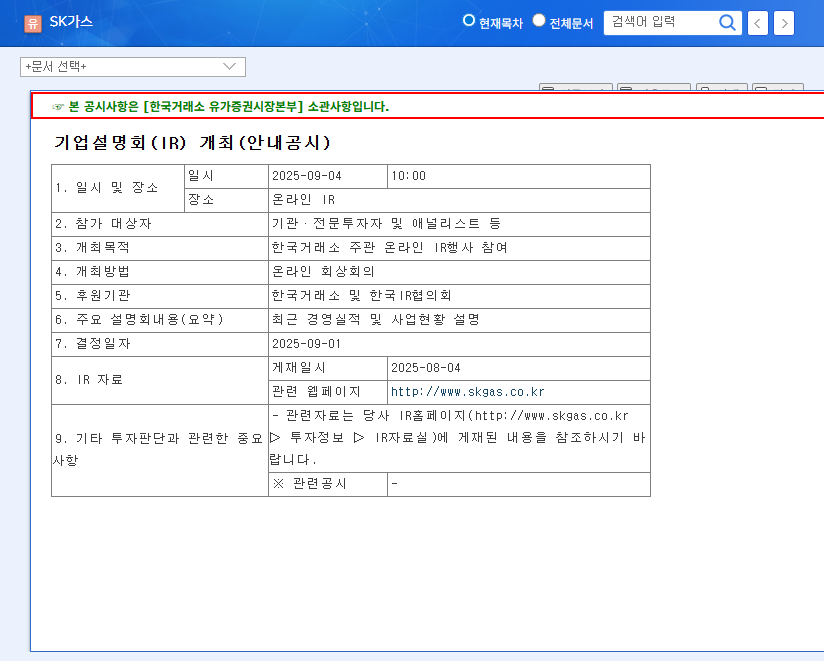Select the 전체문서 radio button
Image resolution: width=824 pixels, height=661 pixels.
point(539,20)
